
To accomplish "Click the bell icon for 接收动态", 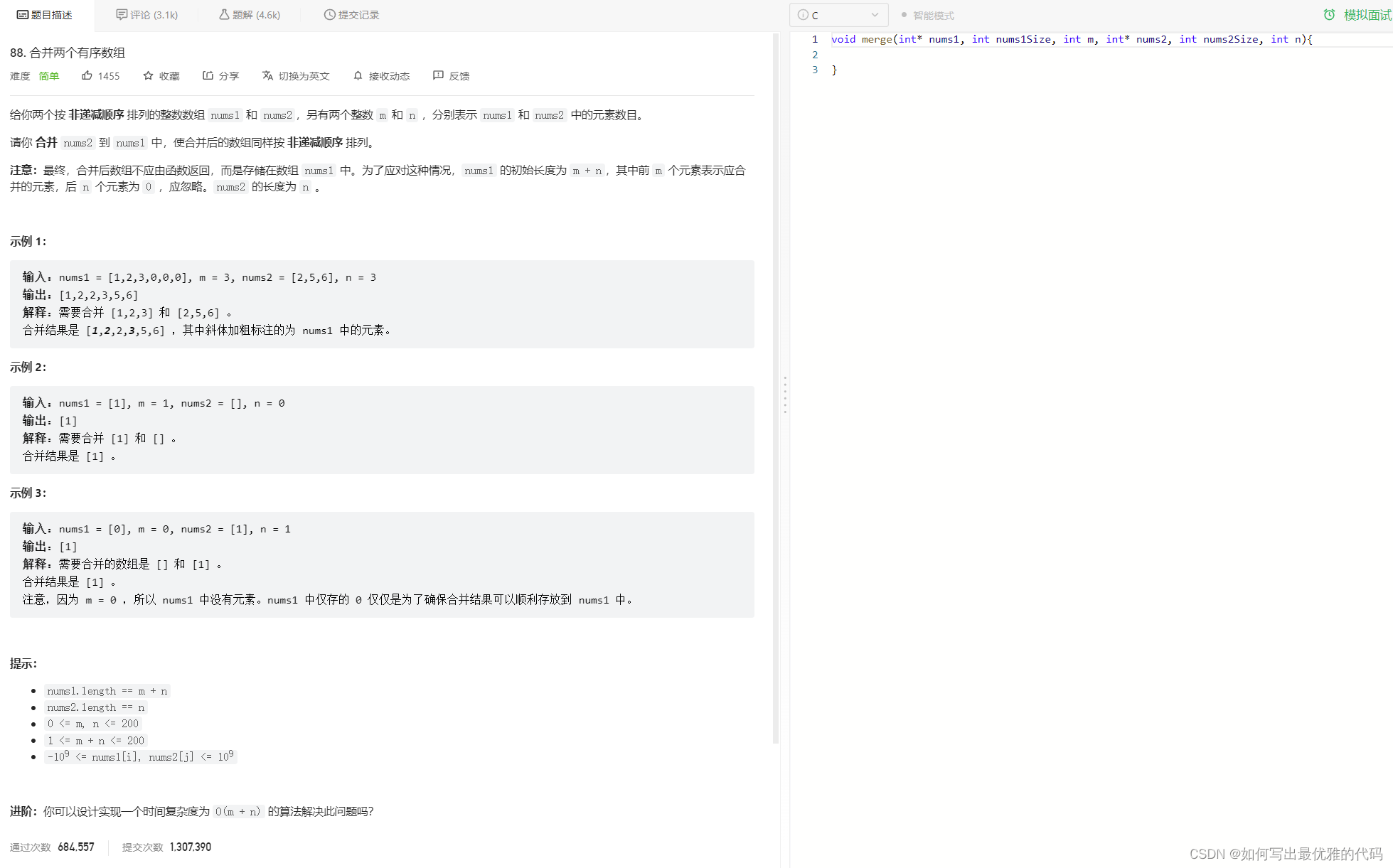I will tap(358, 75).
